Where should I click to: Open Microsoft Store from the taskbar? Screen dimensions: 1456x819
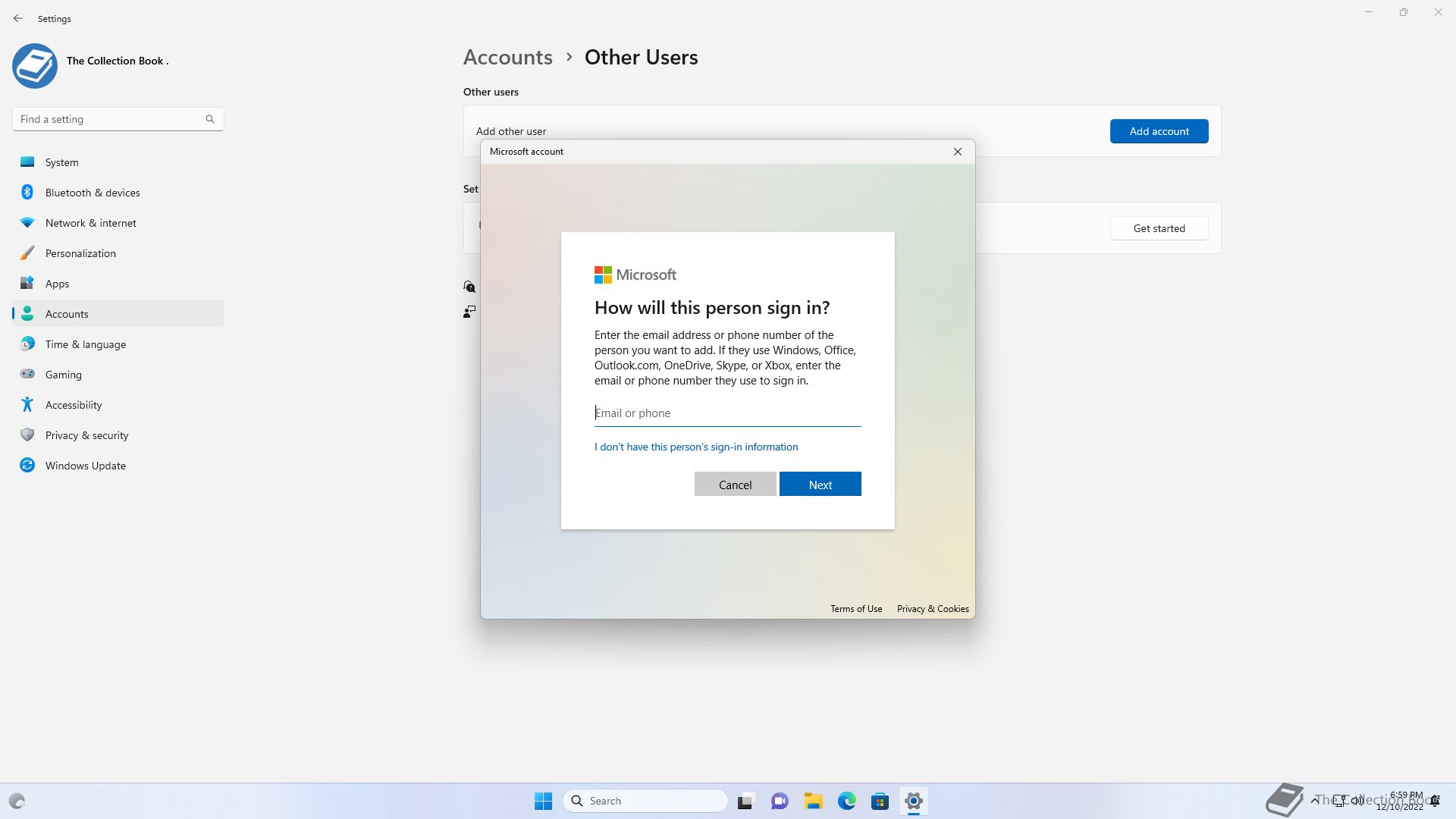coord(880,801)
